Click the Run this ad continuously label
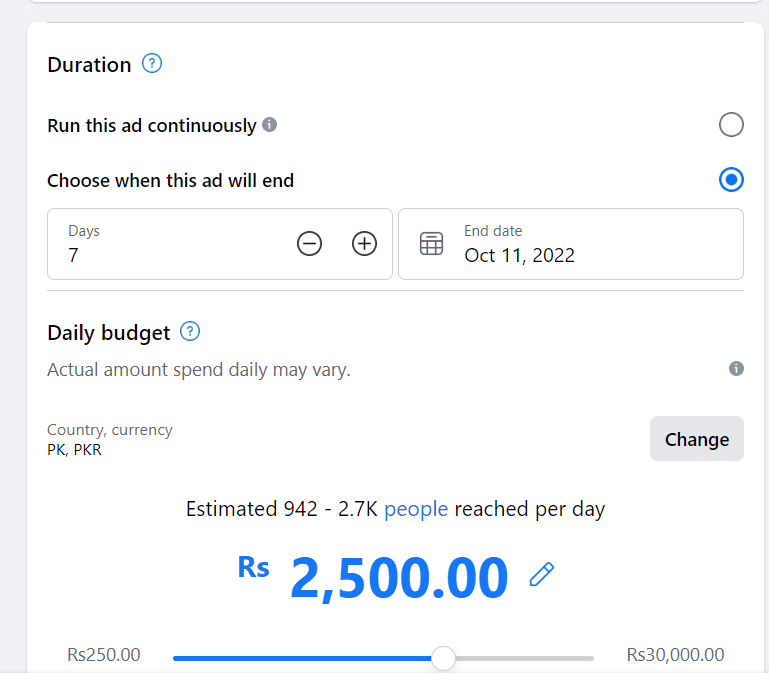Screen dimensions: 769x680 (x=152, y=126)
